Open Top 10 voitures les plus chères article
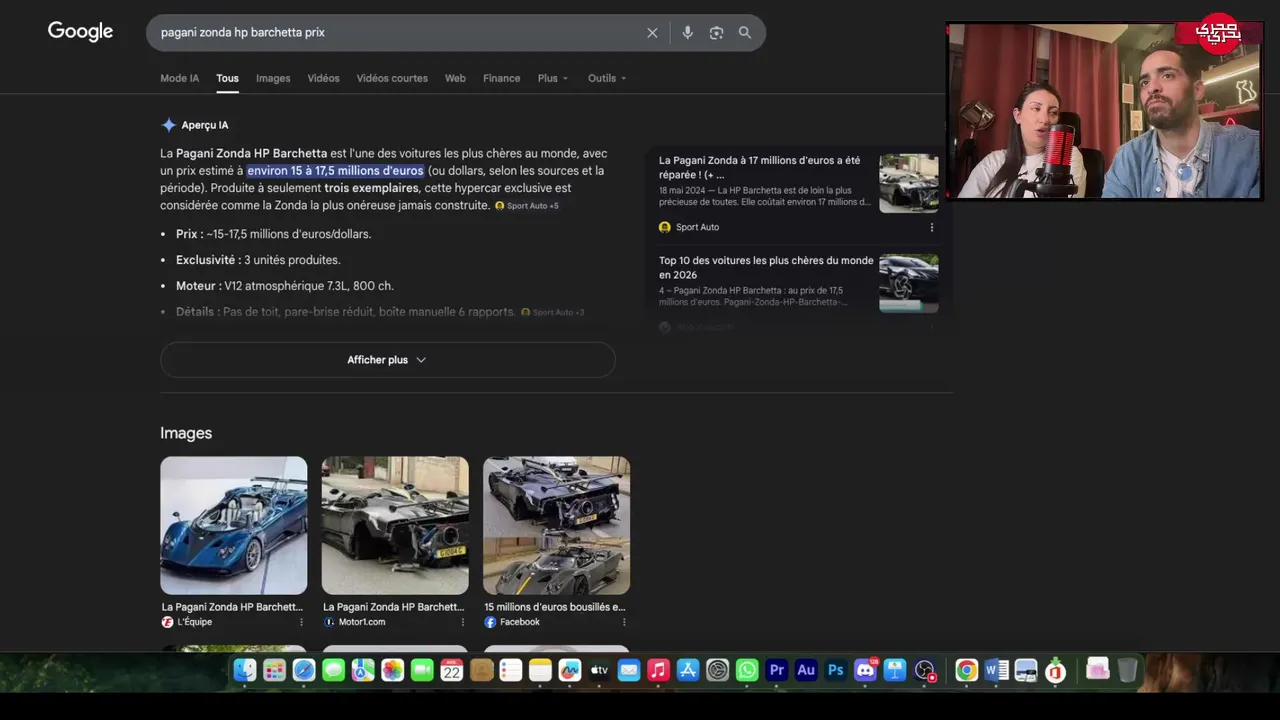The height and width of the screenshot is (720, 1280). click(x=766, y=267)
